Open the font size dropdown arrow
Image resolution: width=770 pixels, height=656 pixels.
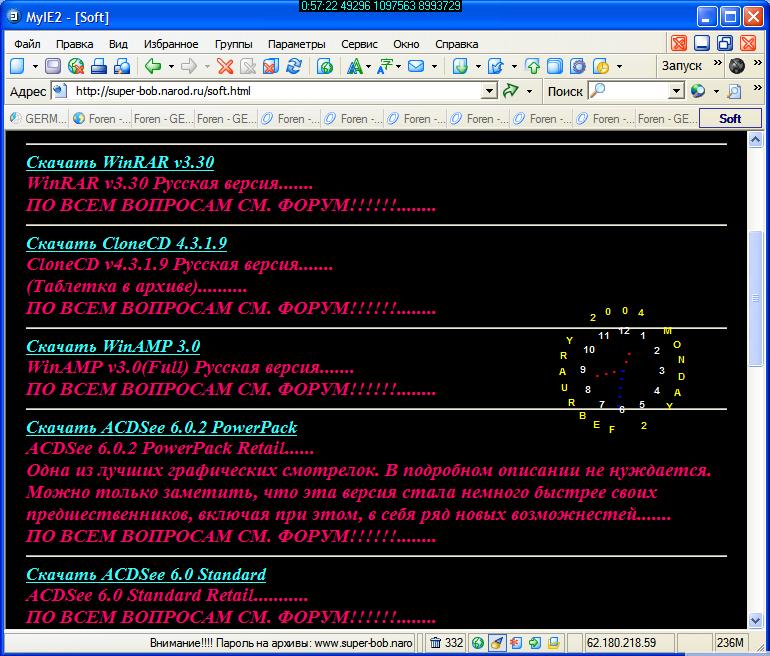point(368,66)
